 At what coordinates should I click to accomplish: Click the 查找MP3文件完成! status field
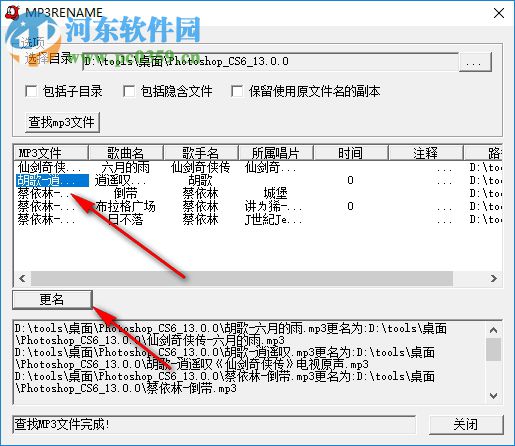click(x=214, y=424)
